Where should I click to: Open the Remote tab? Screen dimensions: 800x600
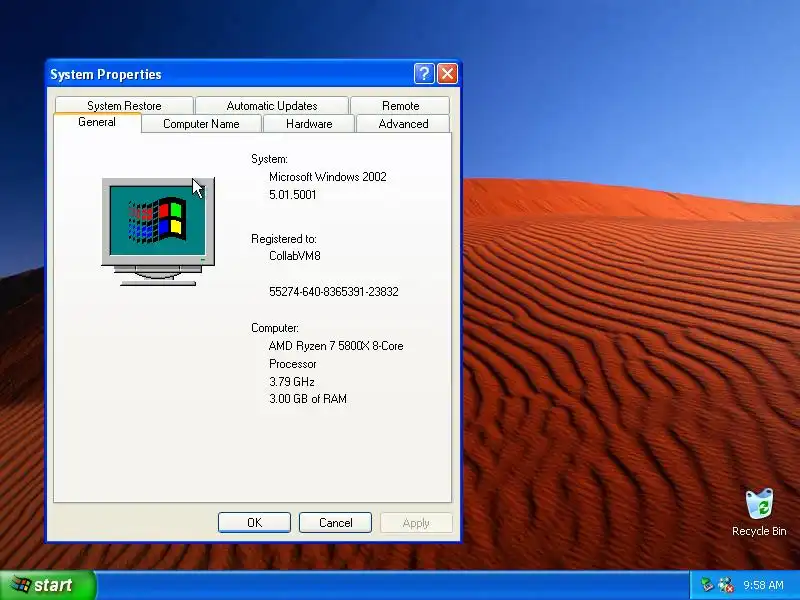(401, 106)
